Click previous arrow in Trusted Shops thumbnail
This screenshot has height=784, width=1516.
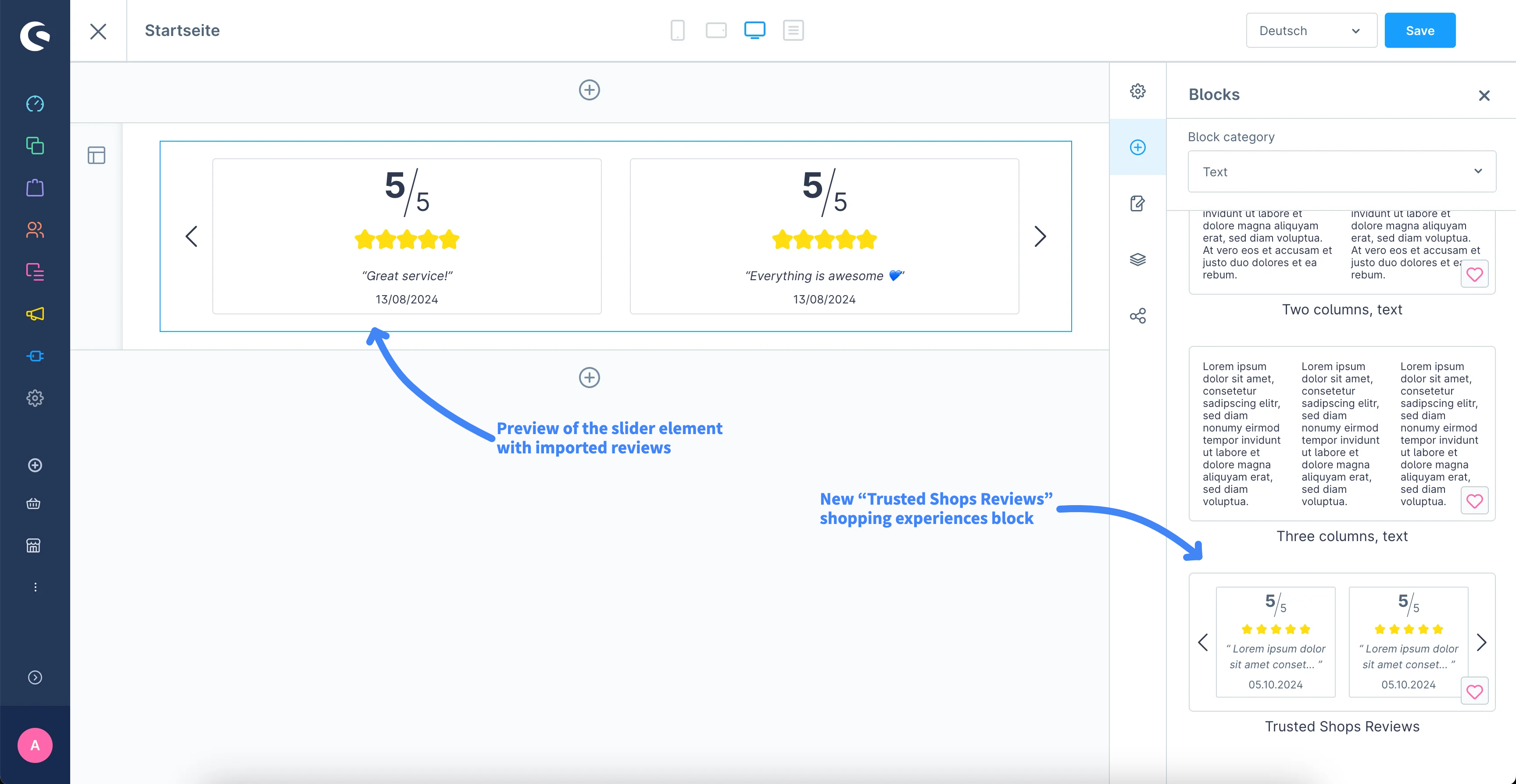[x=1202, y=642]
